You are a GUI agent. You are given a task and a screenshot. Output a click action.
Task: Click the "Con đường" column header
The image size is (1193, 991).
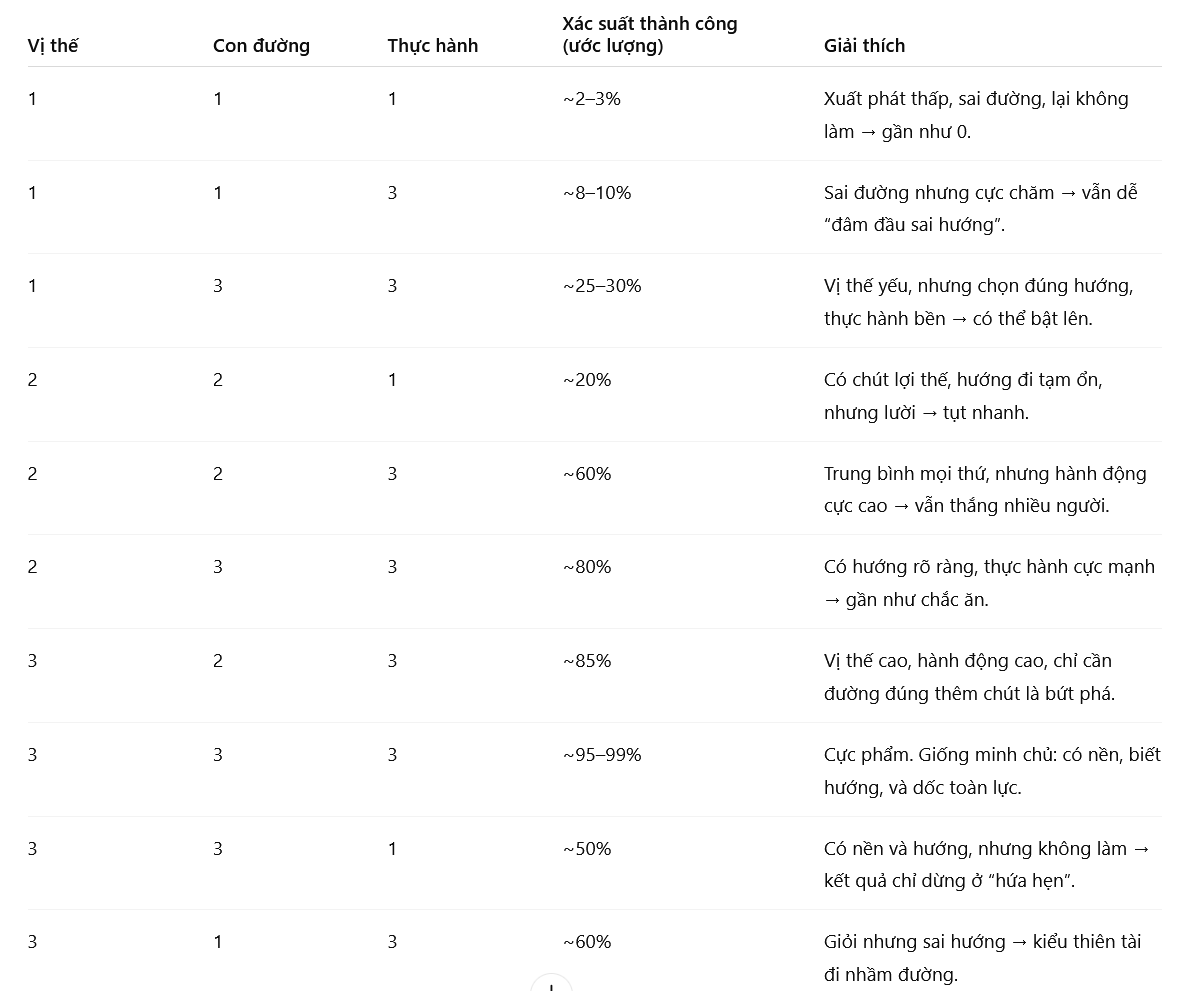(x=261, y=46)
